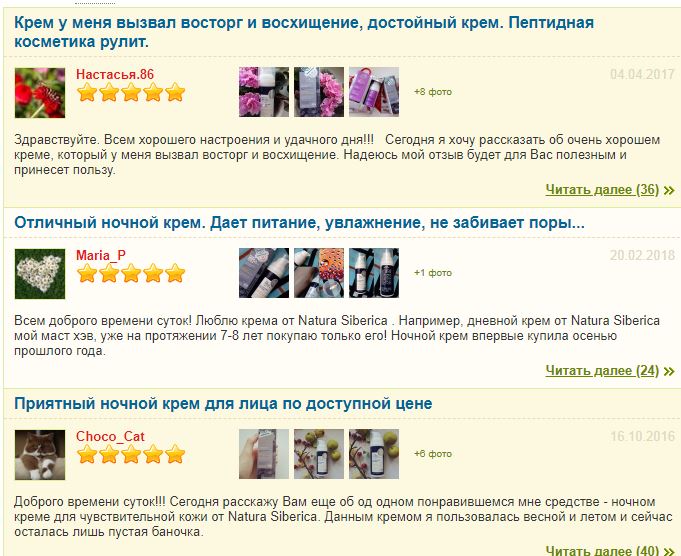The image size is (681, 556).
Task: Click Настасья.86 five-star rating
Action: click(131, 93)
